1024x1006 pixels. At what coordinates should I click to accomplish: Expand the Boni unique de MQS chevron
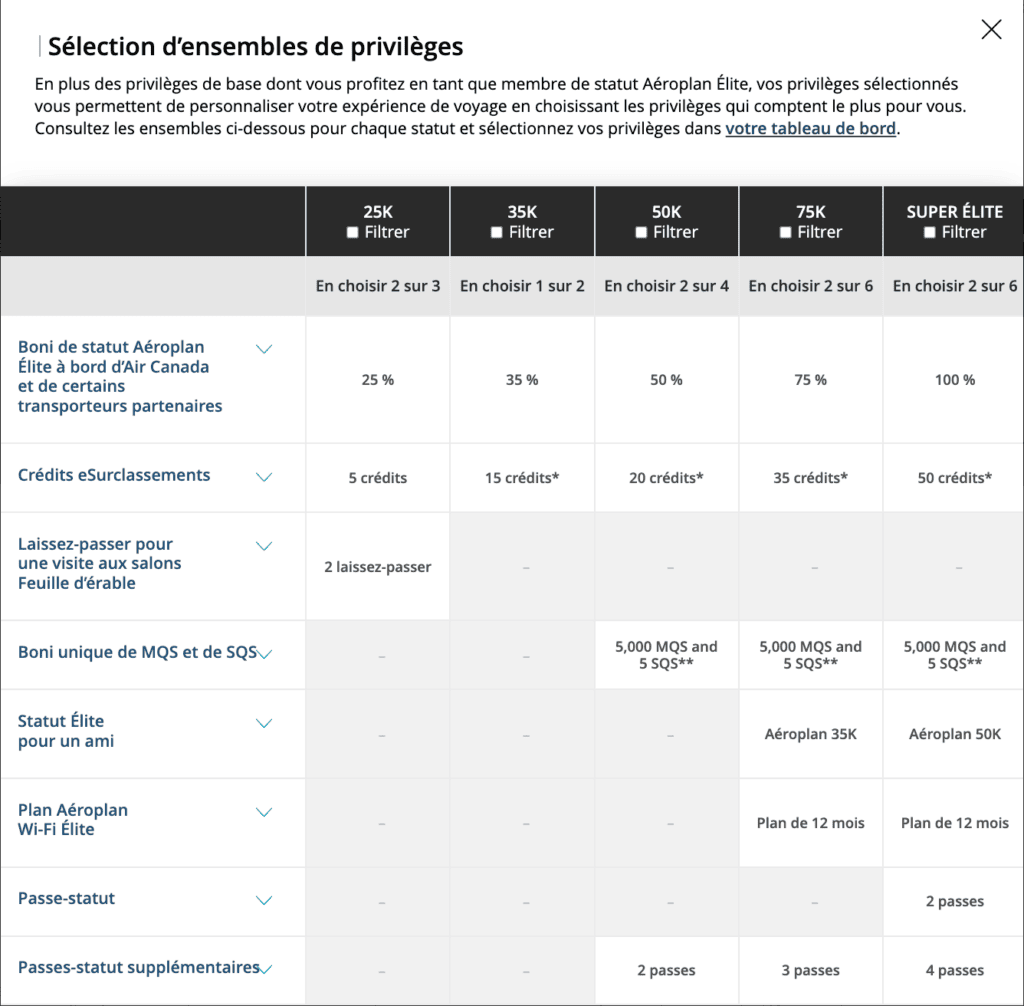click(x=265, y=654)
